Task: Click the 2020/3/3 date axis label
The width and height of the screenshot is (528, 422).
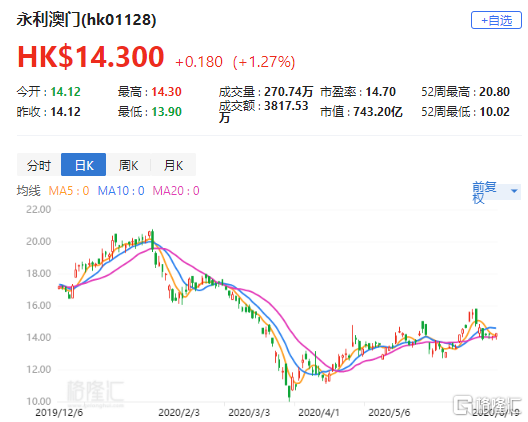Action: pyautogui.click(x=249, y=413)
